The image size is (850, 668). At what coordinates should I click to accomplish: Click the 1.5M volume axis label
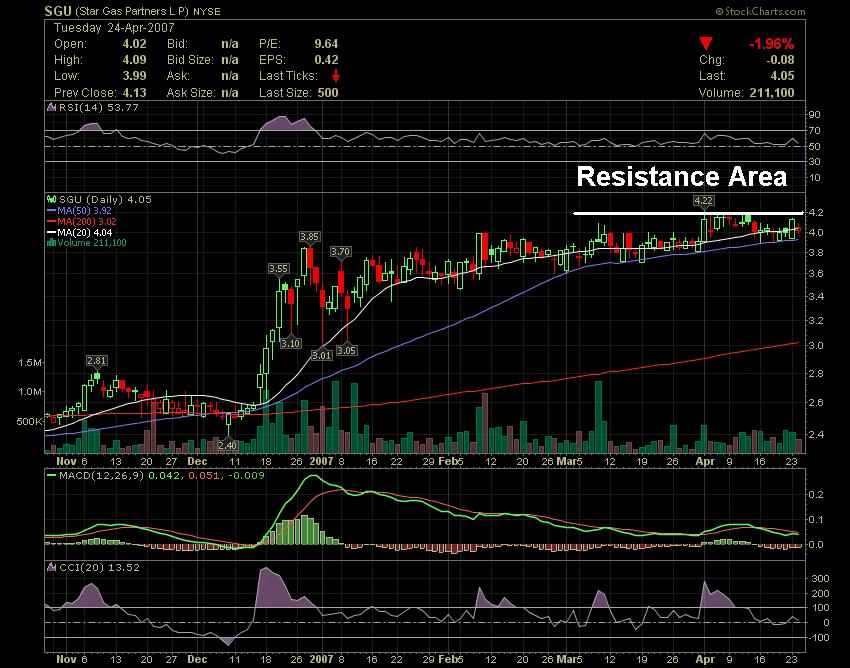tap(30, 362)
